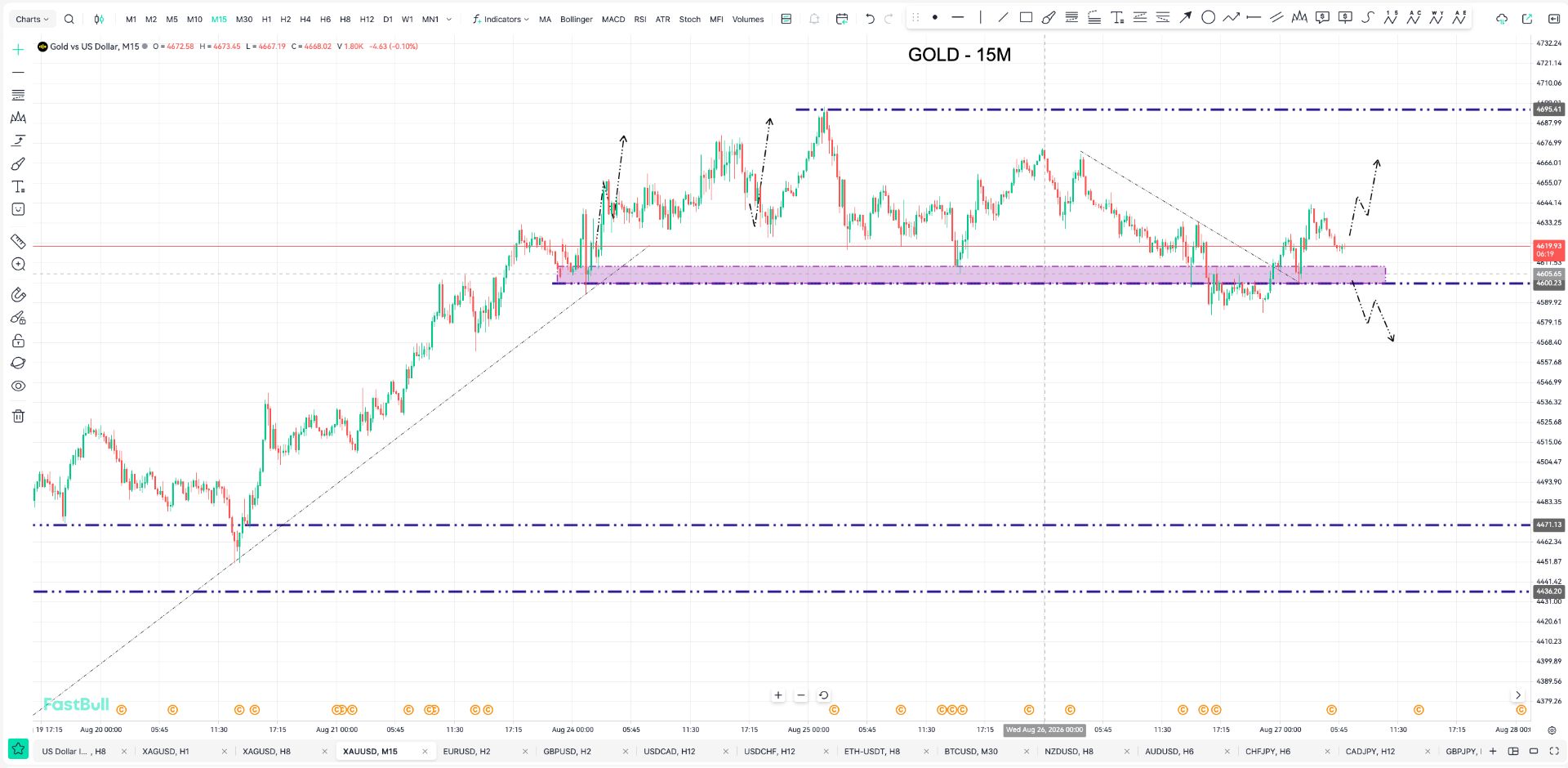Switch to the GBPUSD, H2 tab

pos(567,751)
